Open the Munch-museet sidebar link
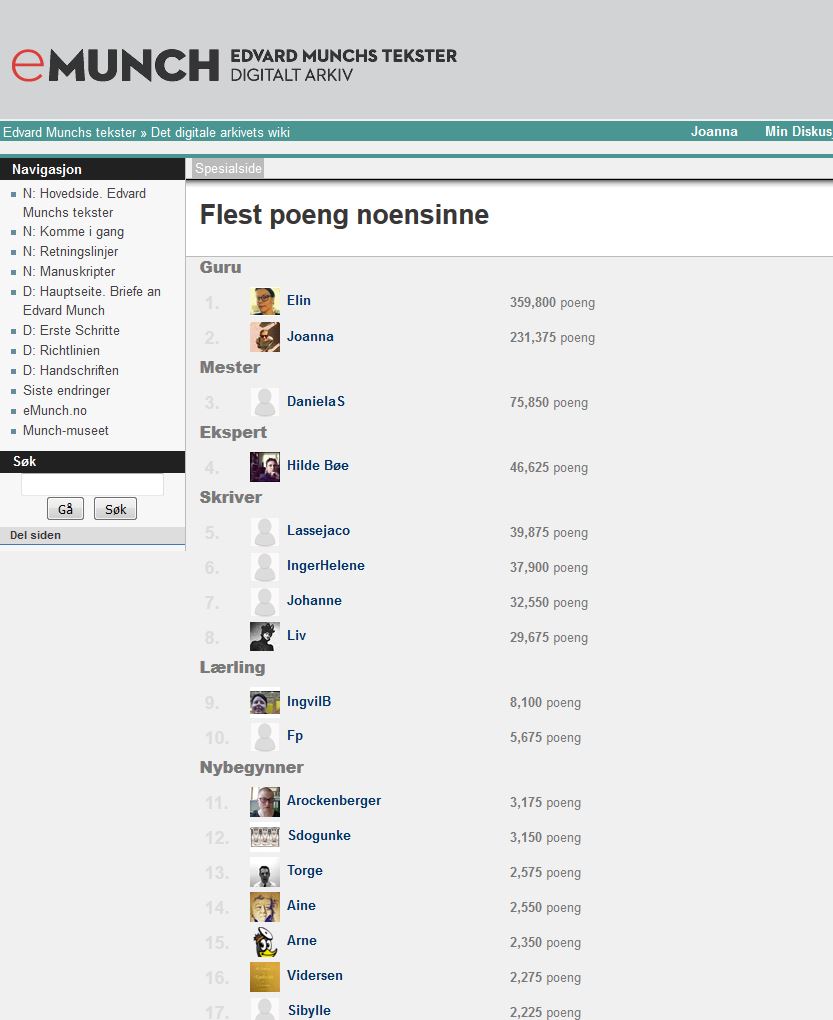This screenshot has width=833, height=1020. pos(66,431)
